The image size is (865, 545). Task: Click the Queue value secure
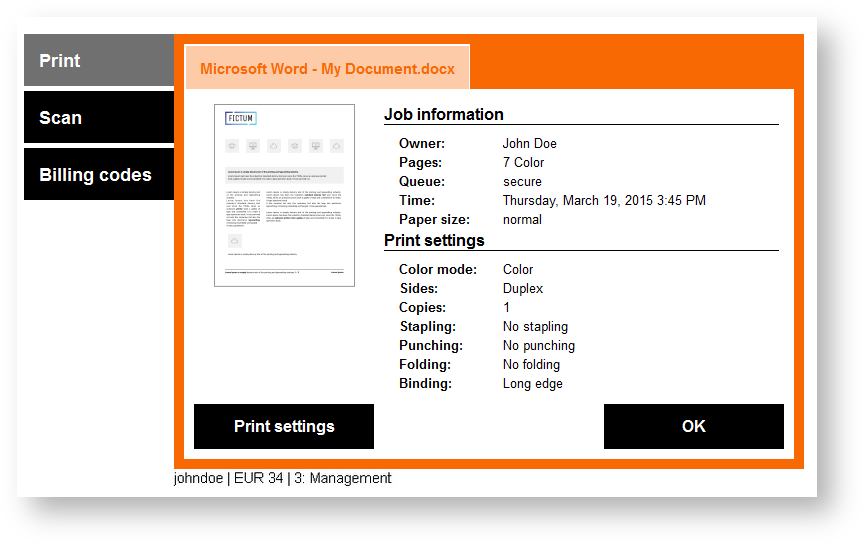tap(522, 181)
